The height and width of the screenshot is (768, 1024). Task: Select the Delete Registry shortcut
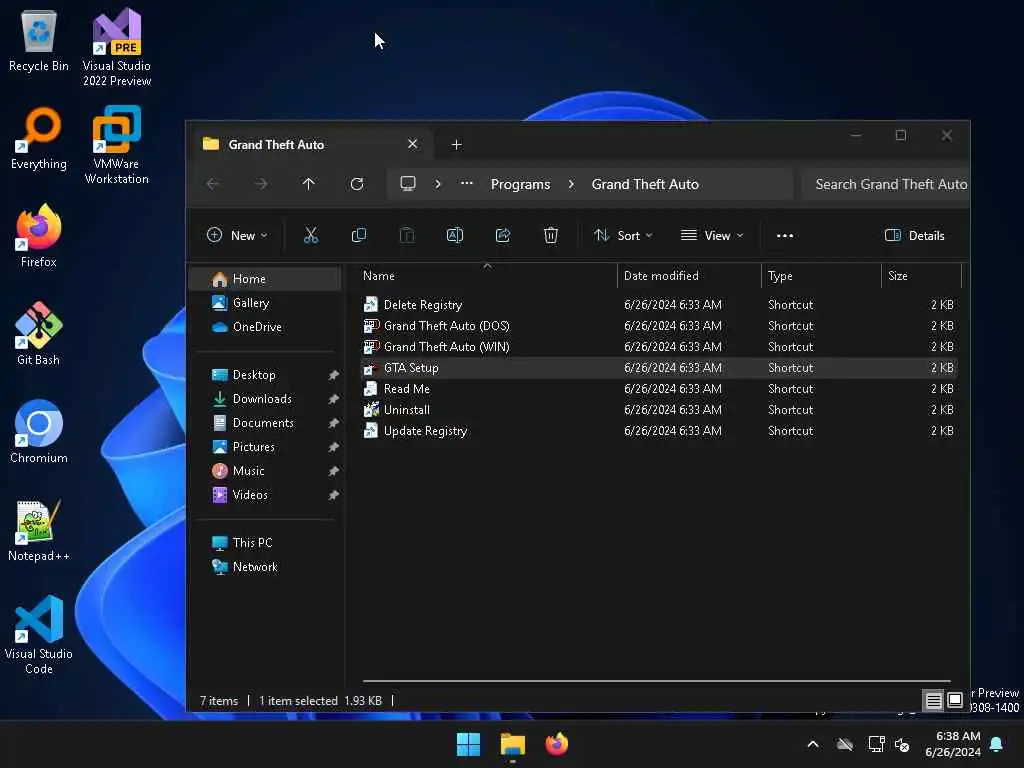pyautogui.click(x=660, y=305)
